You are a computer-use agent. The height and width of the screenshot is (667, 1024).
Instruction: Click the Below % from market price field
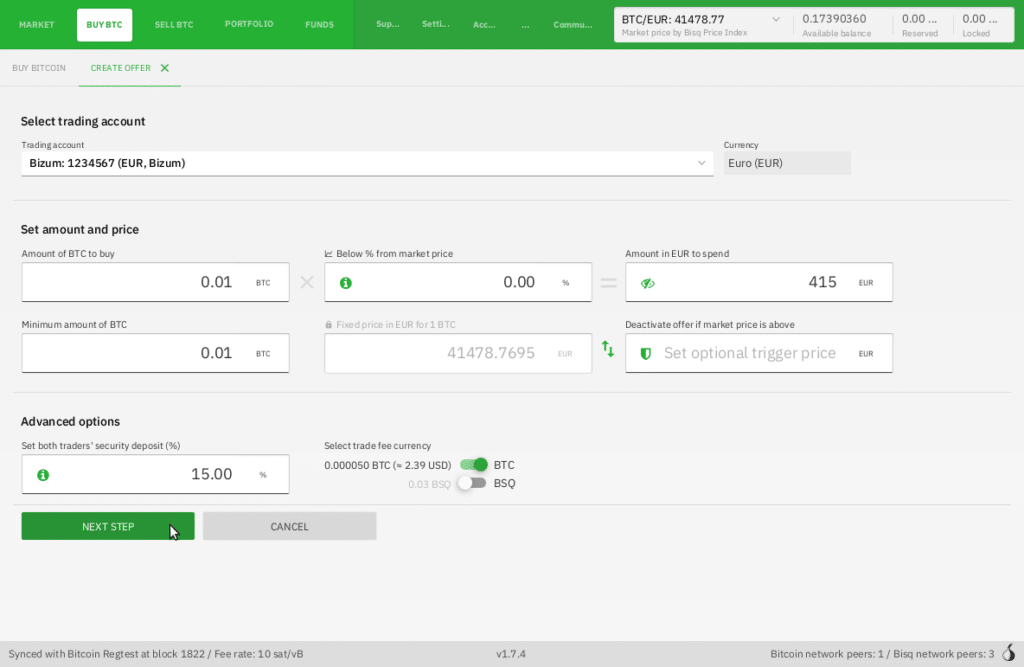click(458, 282)
